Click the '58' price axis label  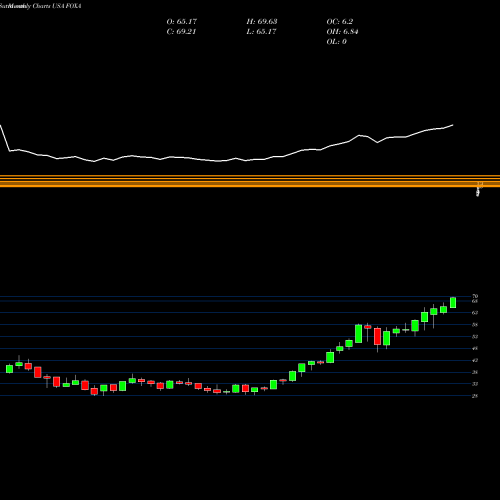click(475, 325)
